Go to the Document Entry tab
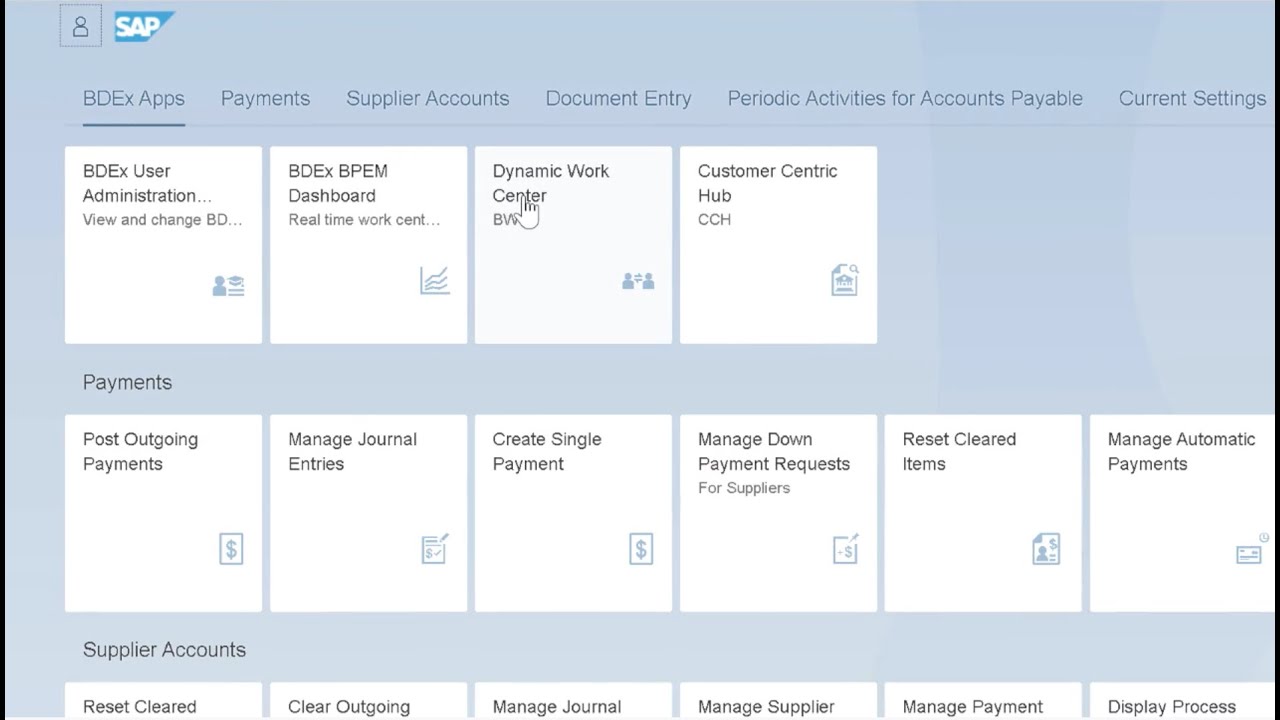 tap(618, 98)
